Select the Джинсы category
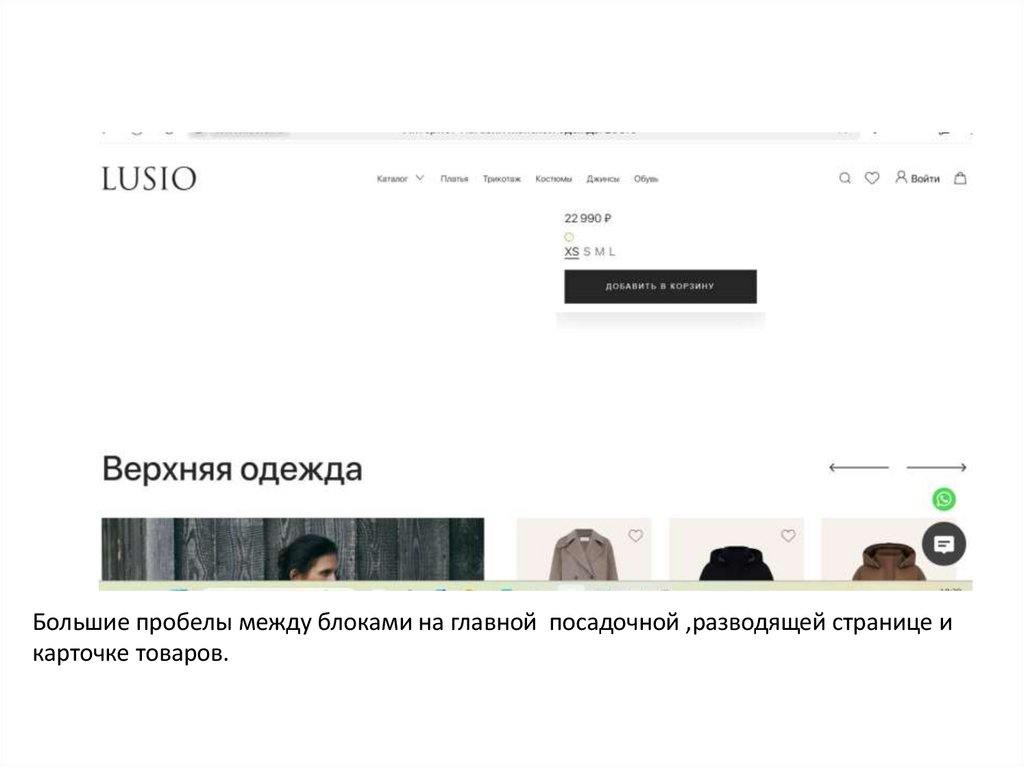 tap(602, 178)
